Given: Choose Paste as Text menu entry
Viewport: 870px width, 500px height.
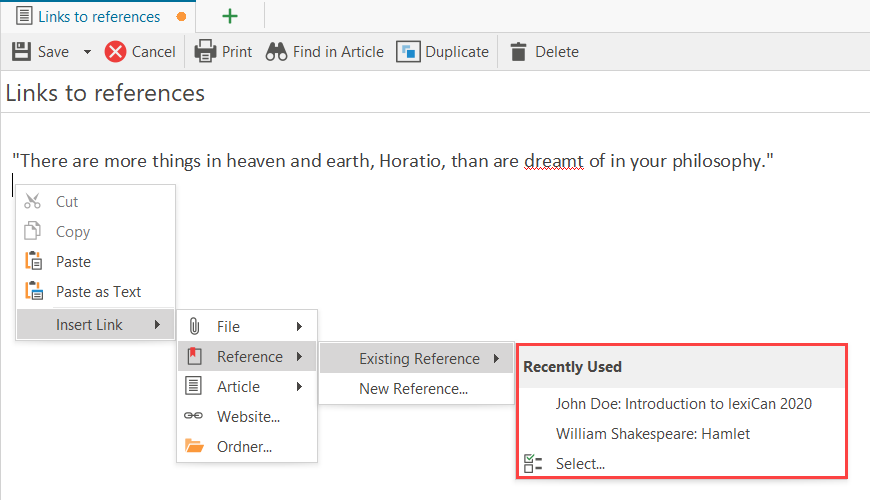Looking at the screenshot, I should (98, 292).
